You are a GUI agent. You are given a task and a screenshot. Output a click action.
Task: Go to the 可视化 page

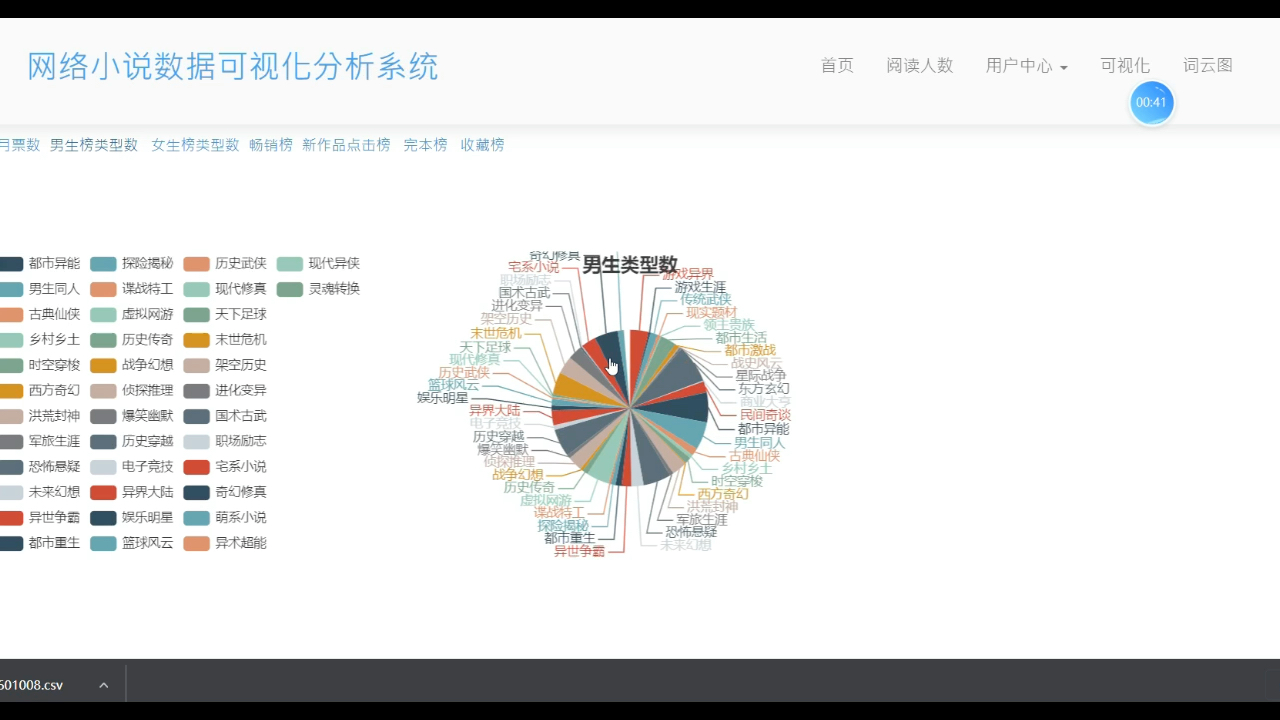1125,65
